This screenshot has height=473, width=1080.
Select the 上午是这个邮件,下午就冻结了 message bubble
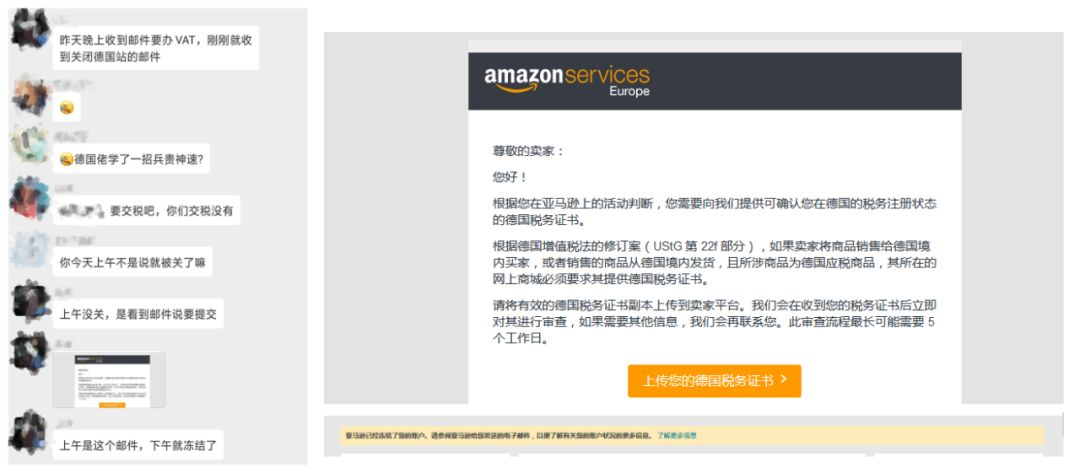click(x=138, y=445)
